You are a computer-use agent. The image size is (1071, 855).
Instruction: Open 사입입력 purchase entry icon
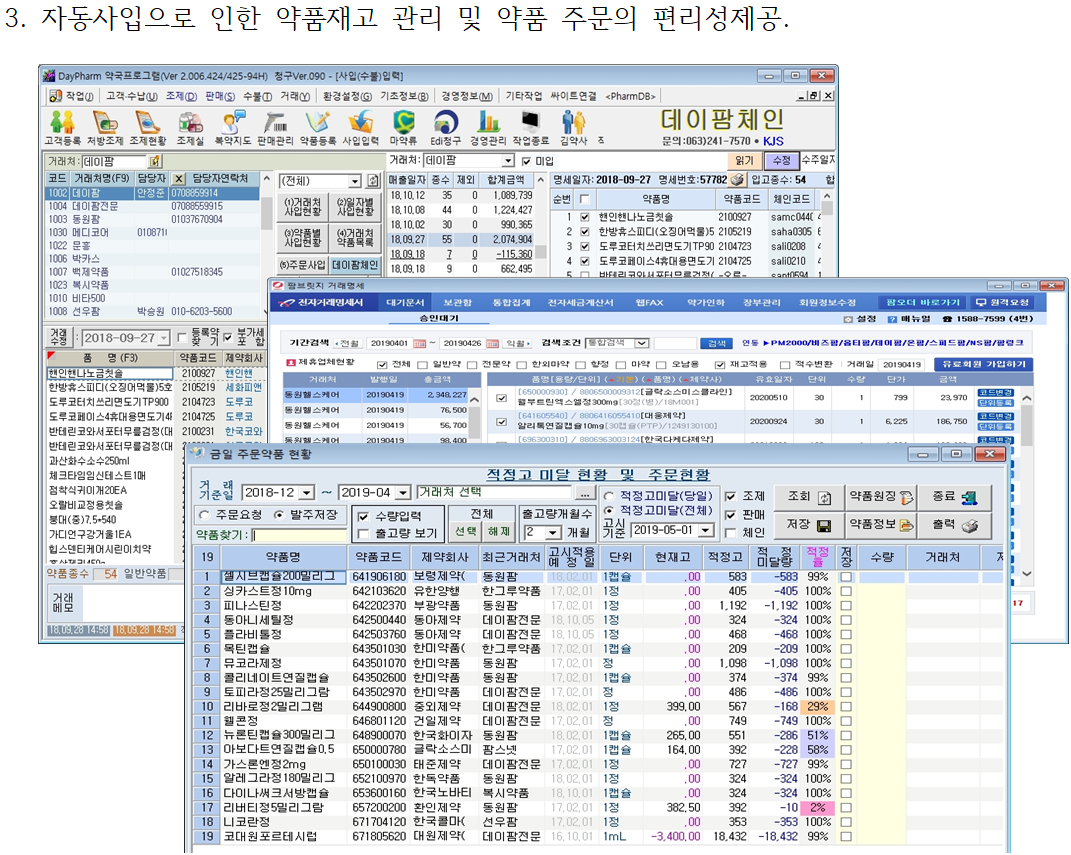click(x=360, y=128)
